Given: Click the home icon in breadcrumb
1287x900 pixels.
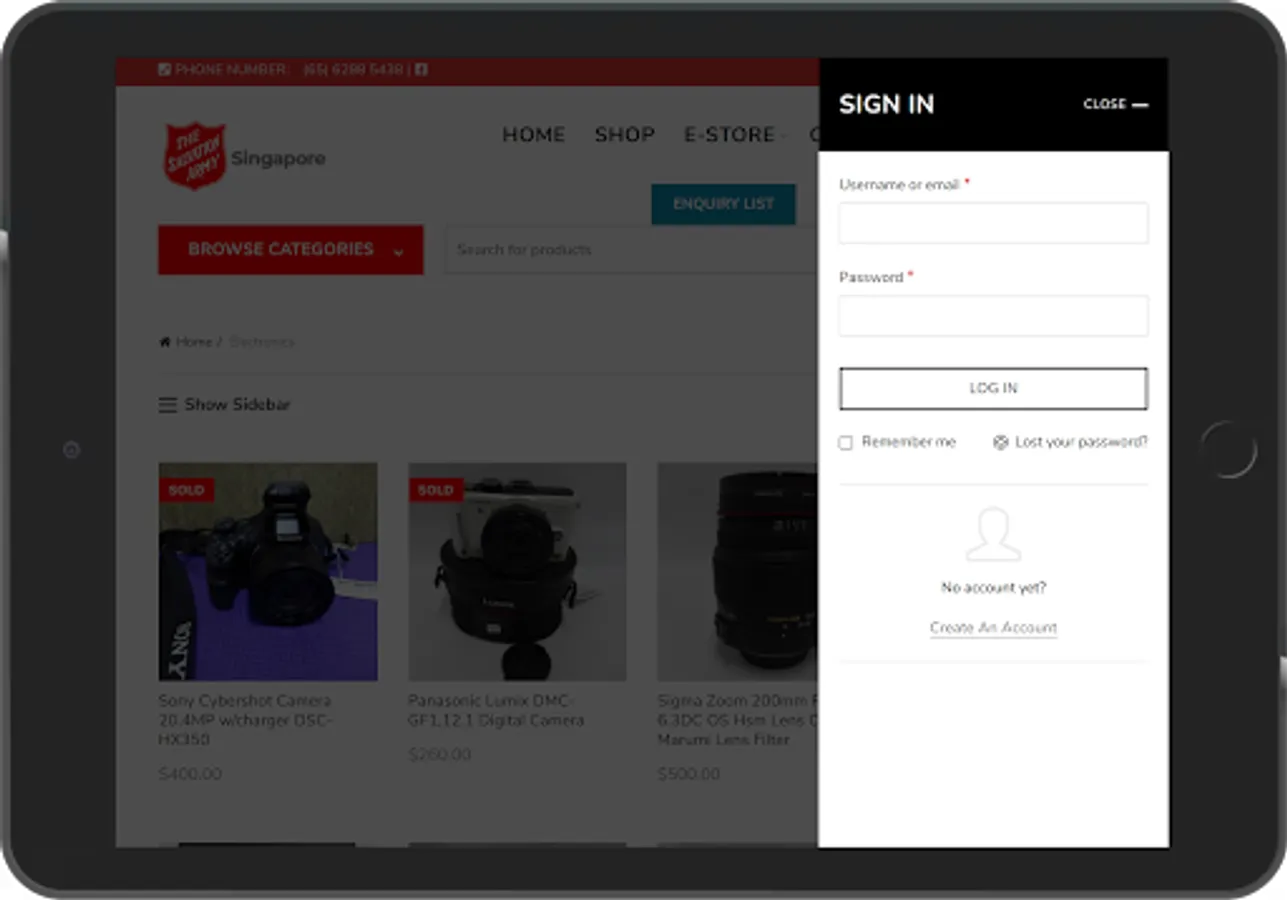Looking at the screenshot, I should coord(165,342).
